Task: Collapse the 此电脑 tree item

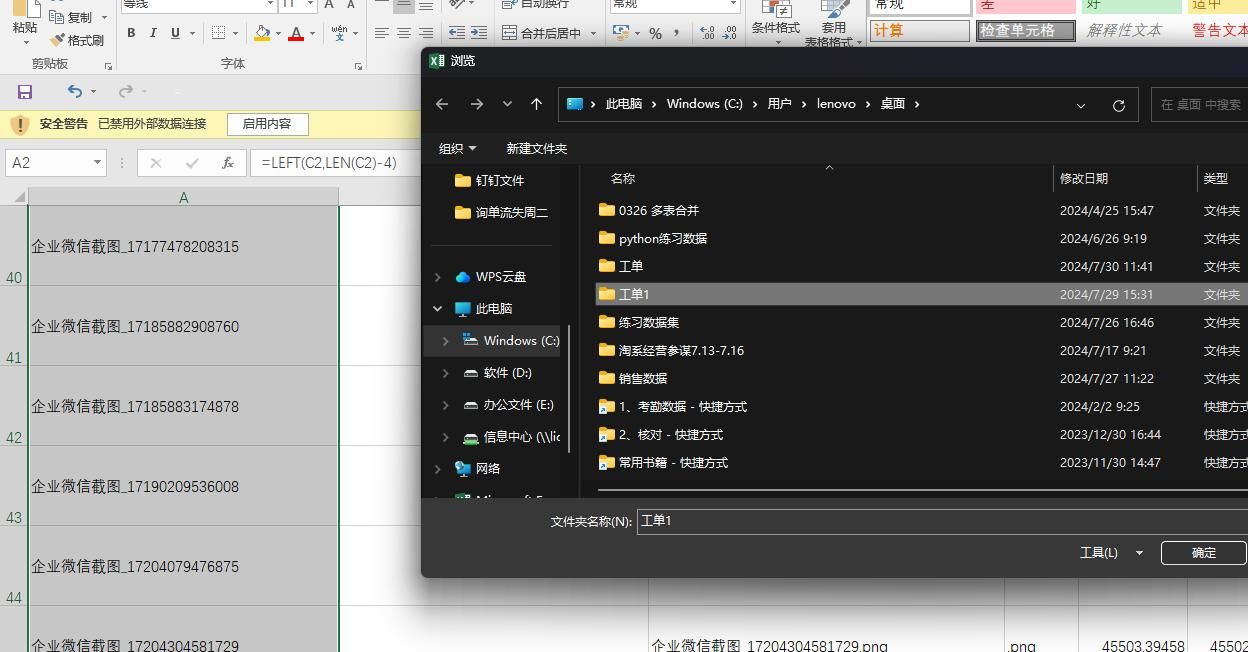Action: pos(436,308)
